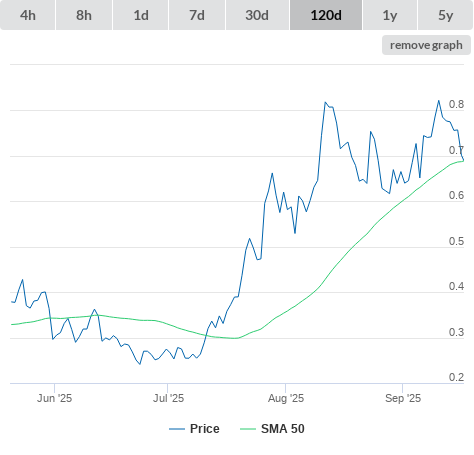Click the green SMA 50 legend line marker
This screenshot has width=474, height=455.
(x=248, y=429)
